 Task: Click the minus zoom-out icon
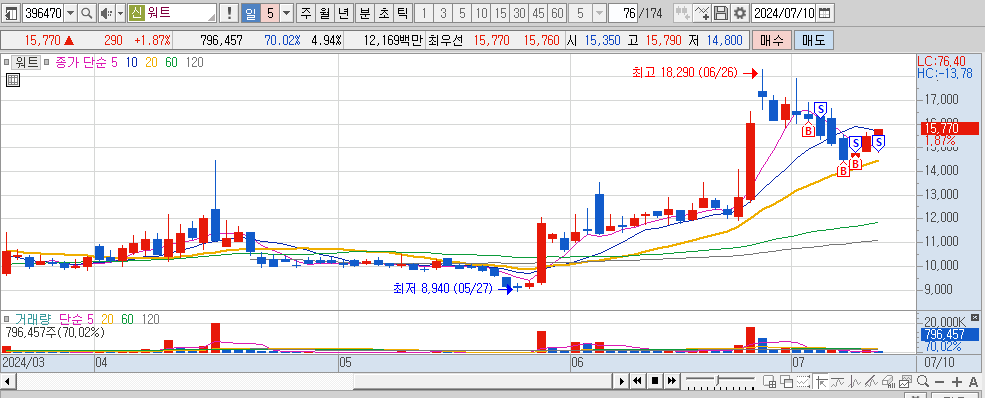point(940,381)
